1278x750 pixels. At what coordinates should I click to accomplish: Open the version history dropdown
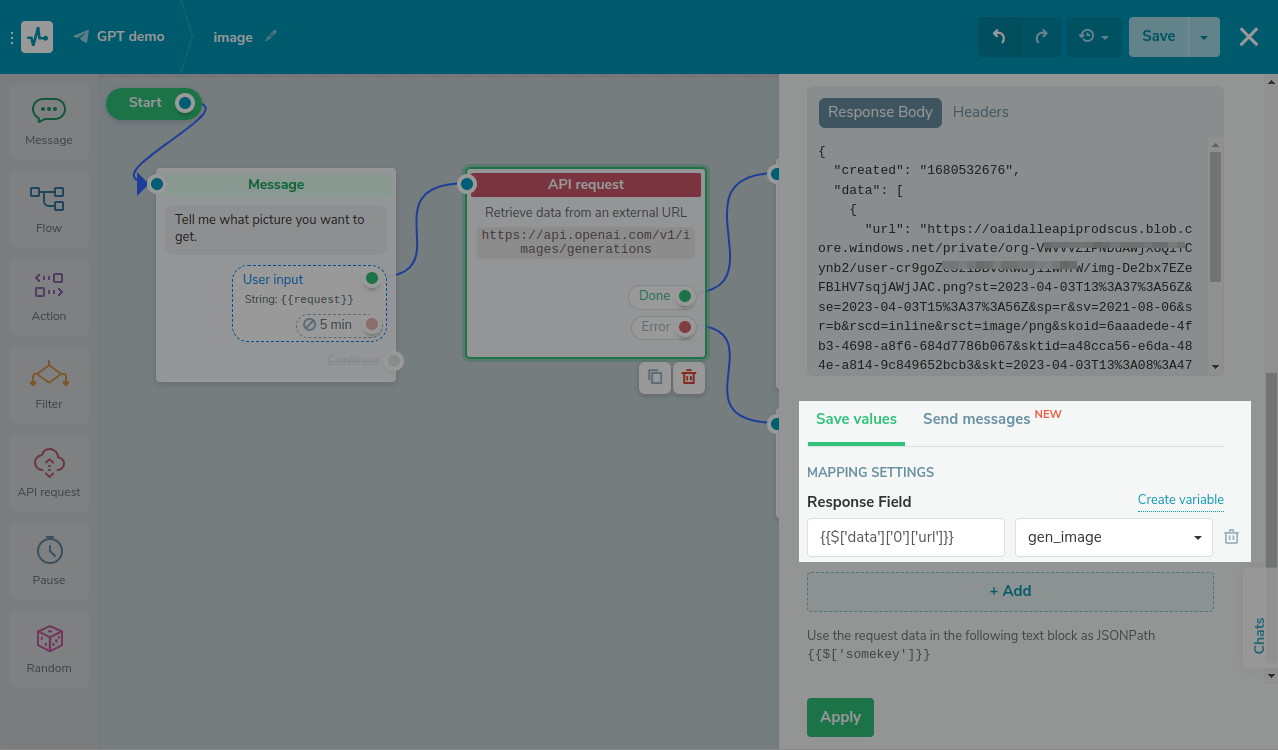pos(1093,37)
